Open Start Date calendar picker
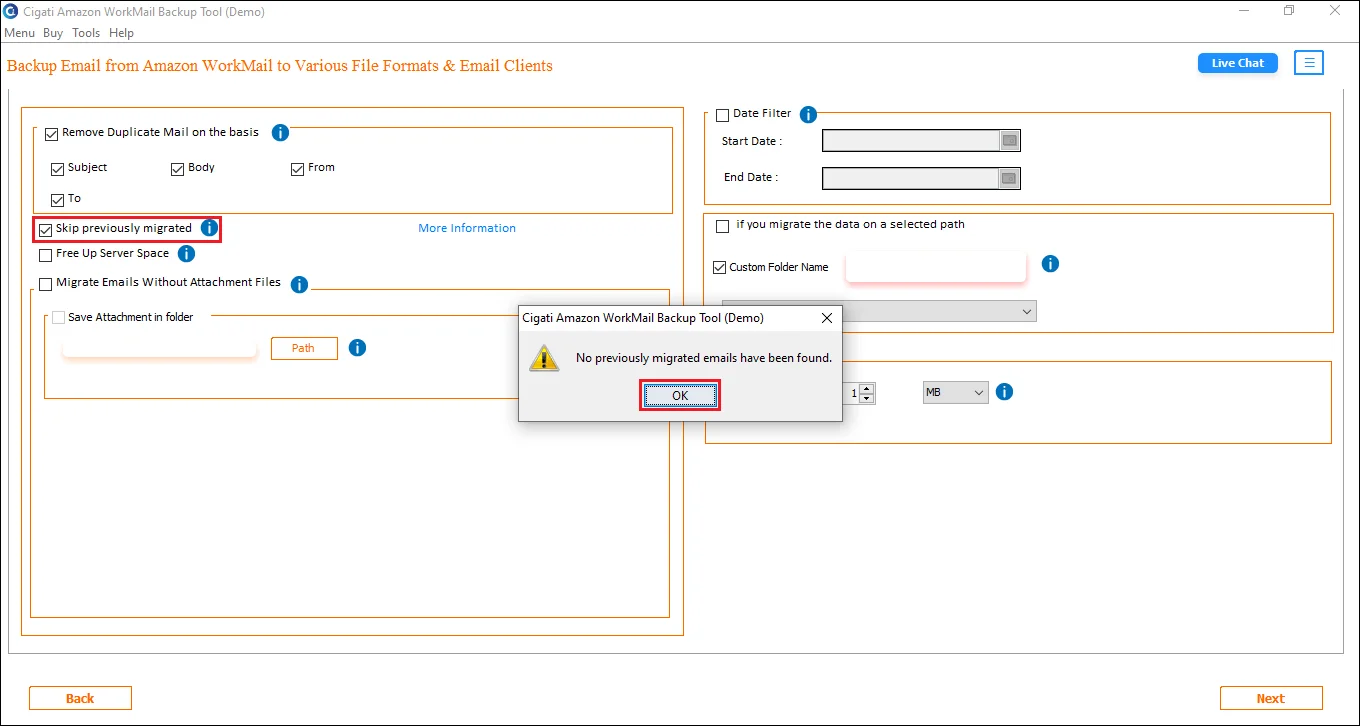1360x726 pixels. [1010, 141]
